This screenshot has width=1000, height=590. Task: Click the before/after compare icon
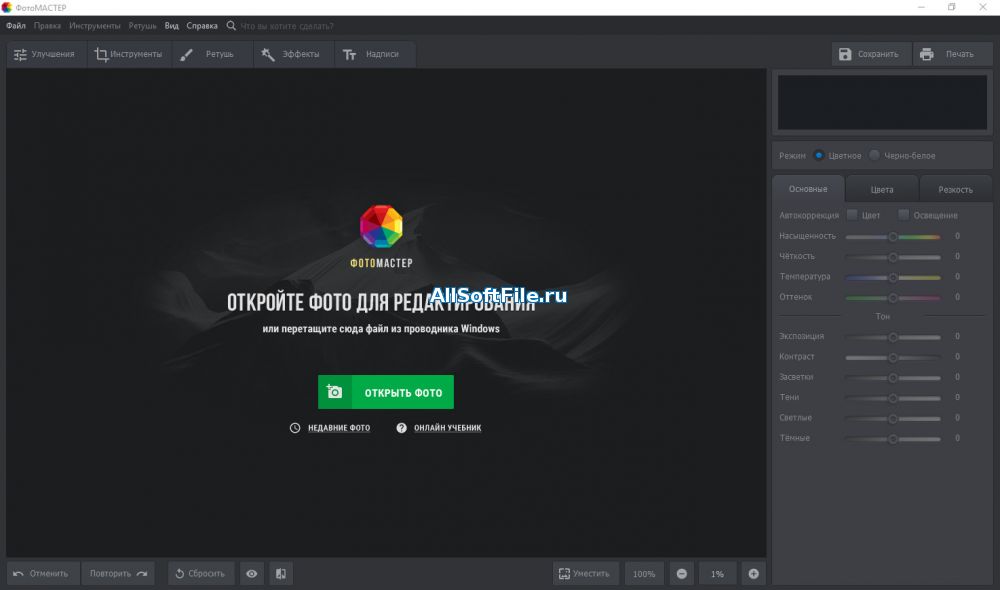(281, 573)
